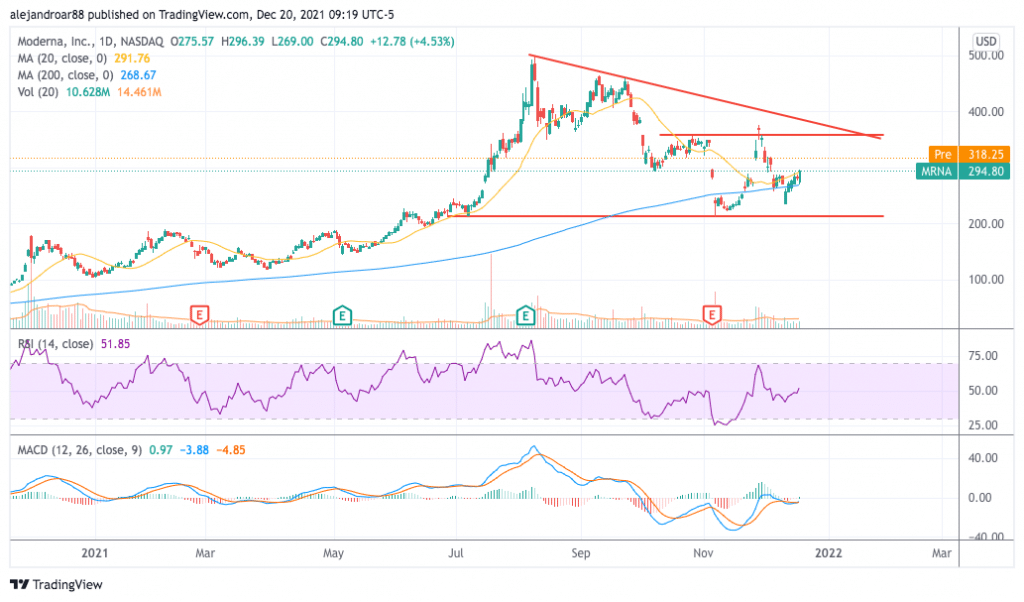Click the 20 MA value 291.76
Viewport: 1024px width, 602px height.
132,58
